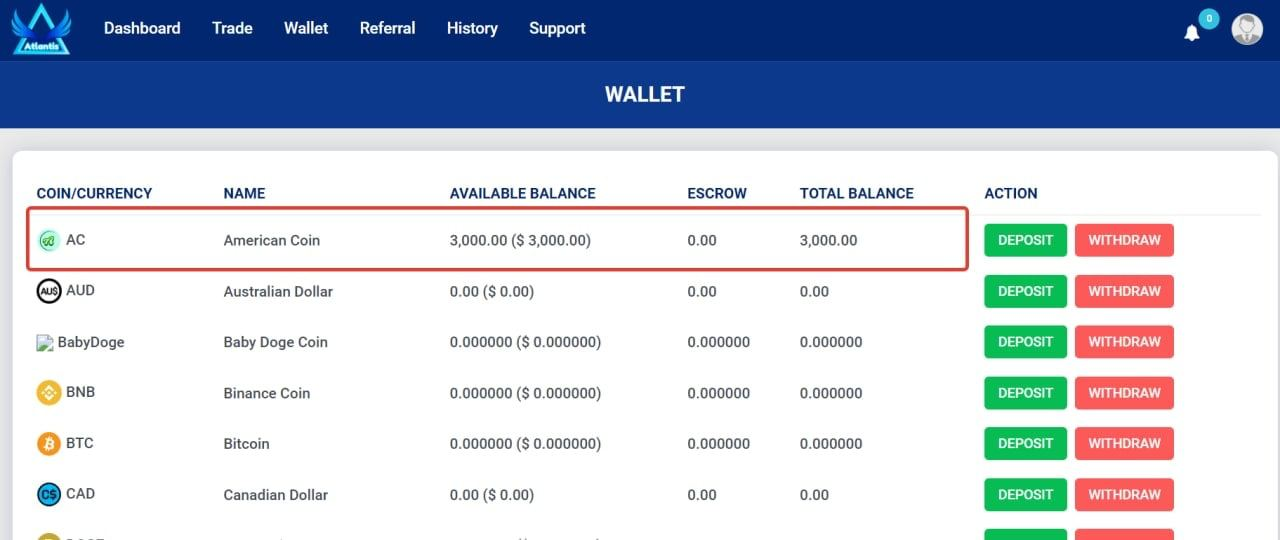Viewport: 1280px width, 540px height.
Task: Deposit into American Coin wallet
Action: click(1025, 240)
